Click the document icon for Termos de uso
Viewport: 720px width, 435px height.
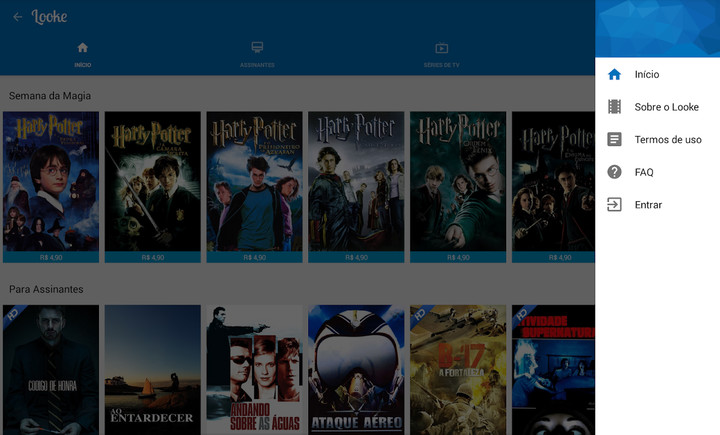614,140
